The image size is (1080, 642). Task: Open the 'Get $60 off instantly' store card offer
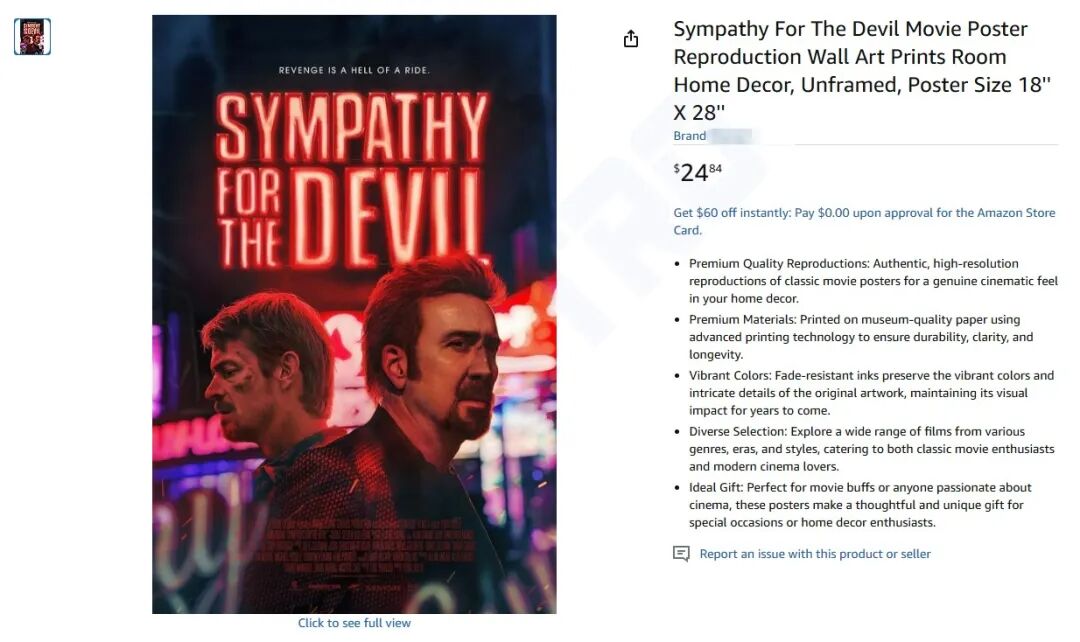864,221
